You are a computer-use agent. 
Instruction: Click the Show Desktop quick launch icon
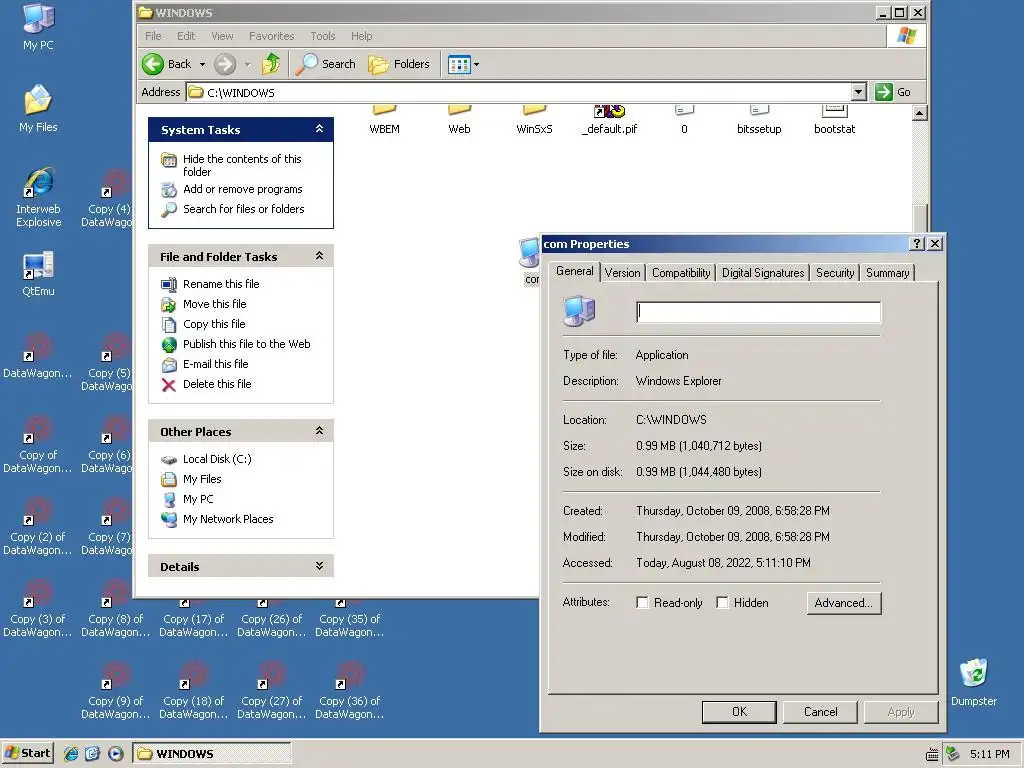(93, 753)
